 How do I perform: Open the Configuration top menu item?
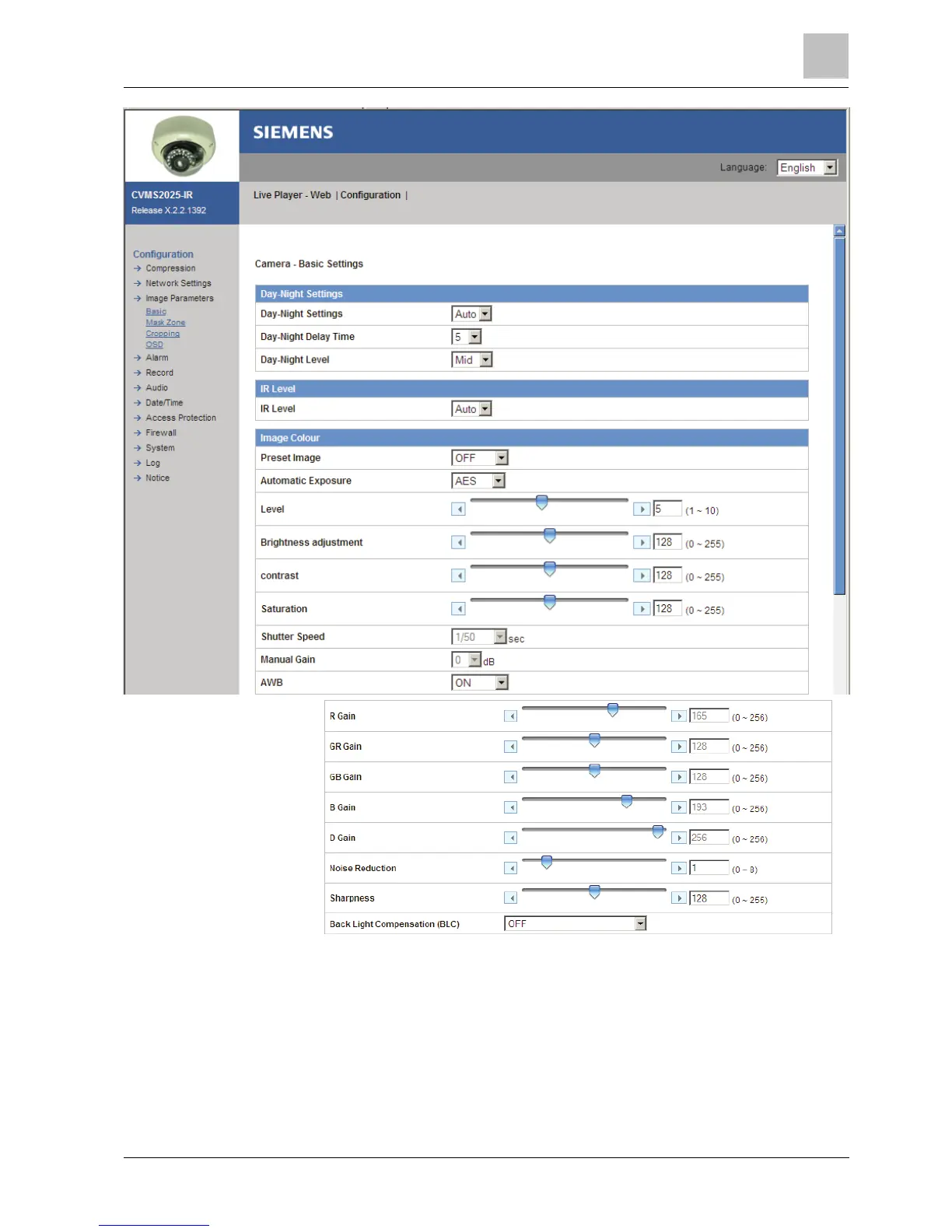point(370,195)
